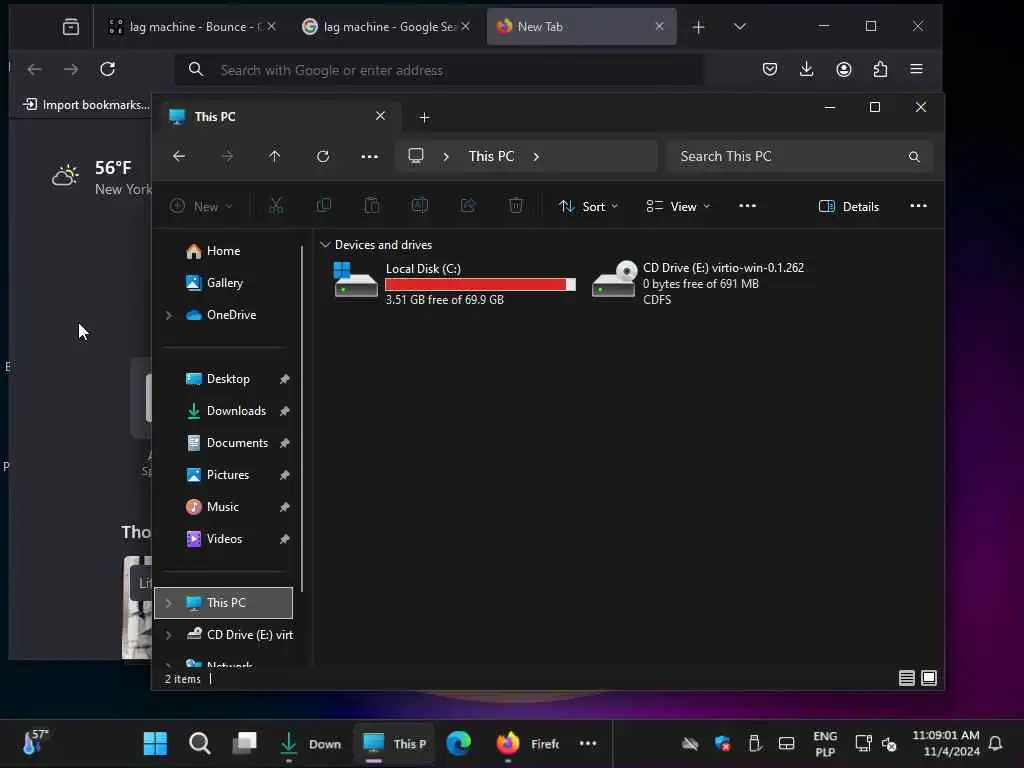Add a new File Explorer tab
The width and height of the screenshot is (1024, 768).
[x=424, y=118]
